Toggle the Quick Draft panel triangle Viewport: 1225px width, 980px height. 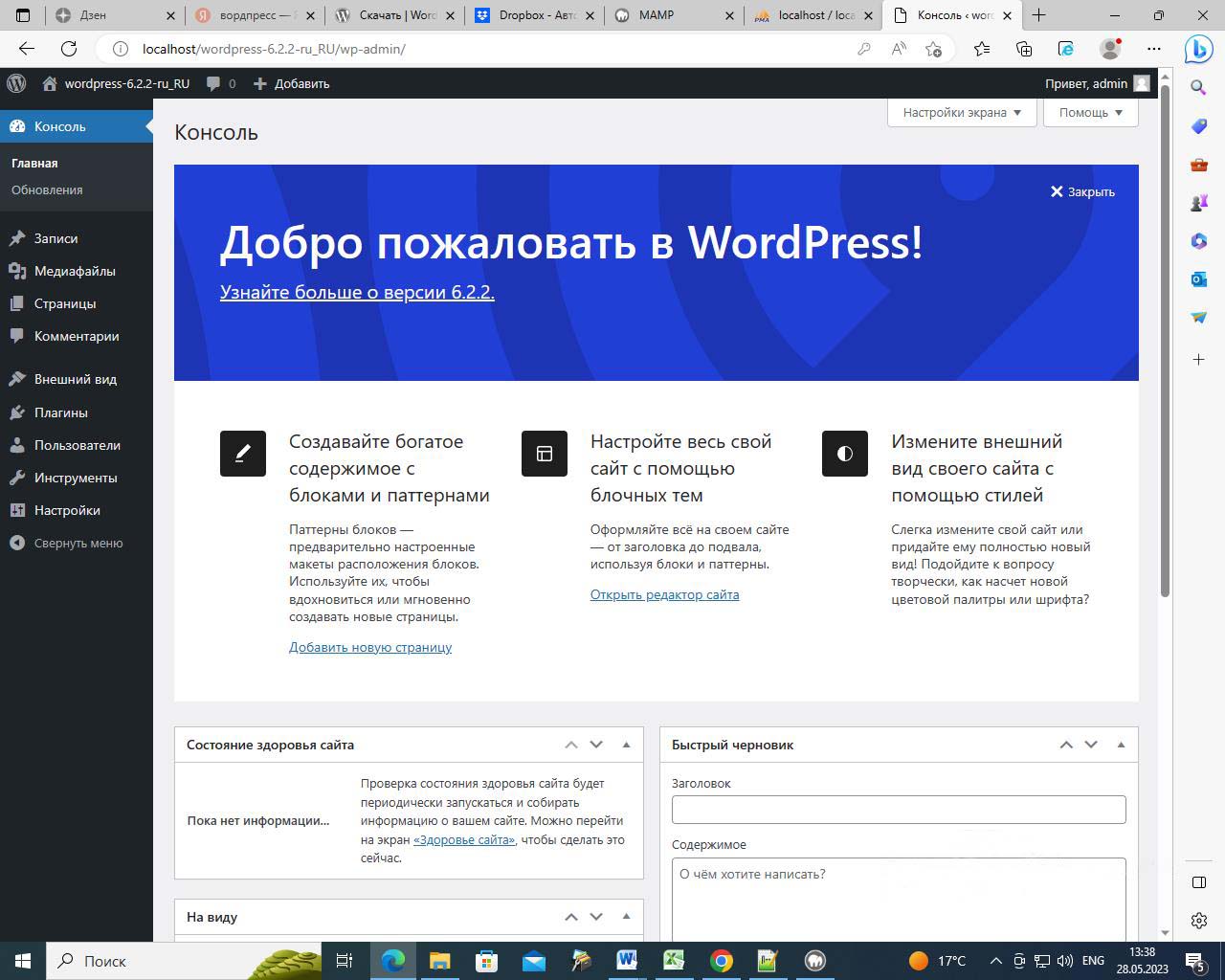1121,745
